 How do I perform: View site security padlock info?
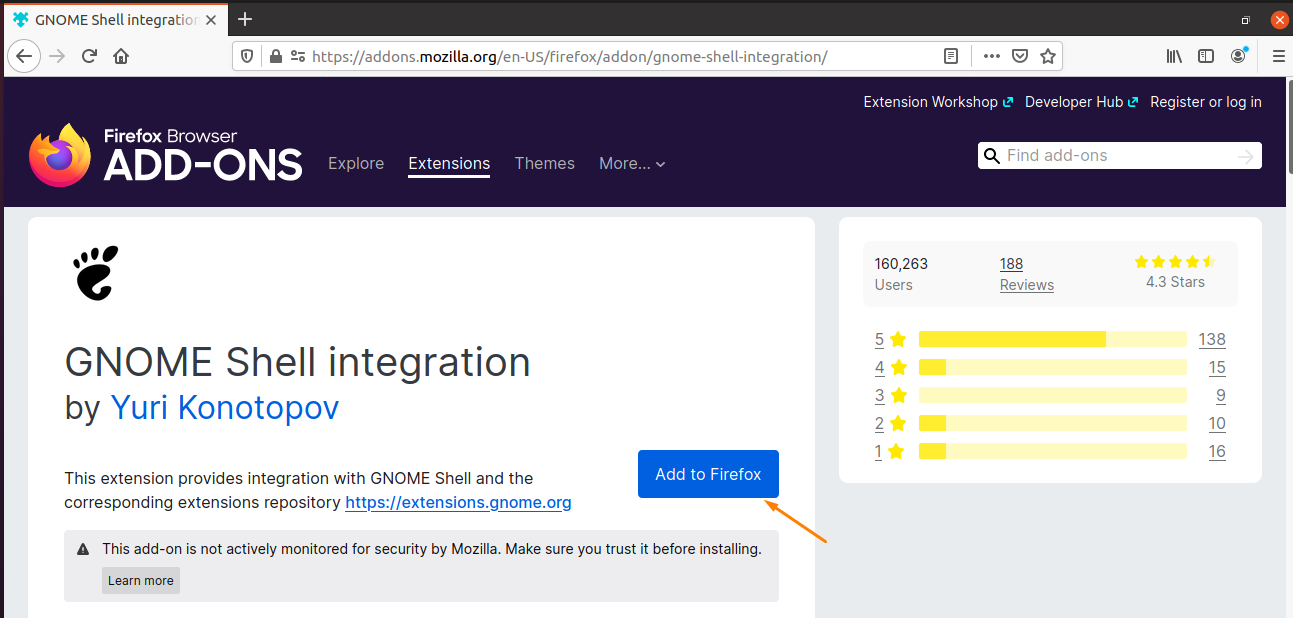click(276, 57)
